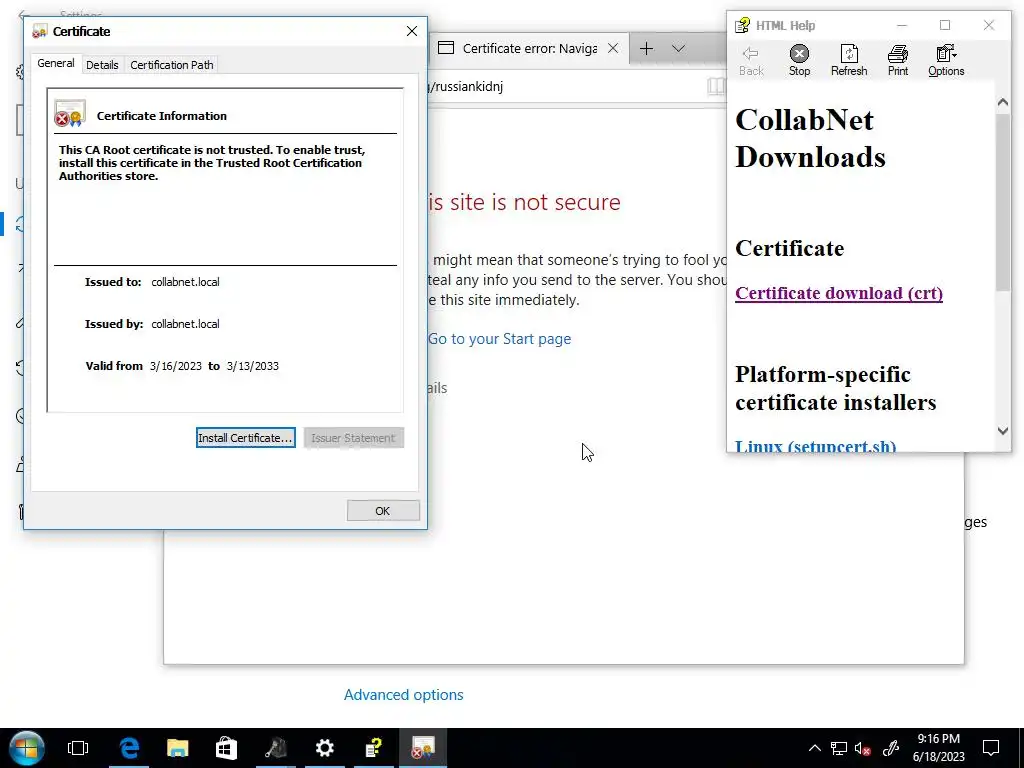Select the General tab
The width and height of the screenshot is (1024, 768).
tap(56, 63)
